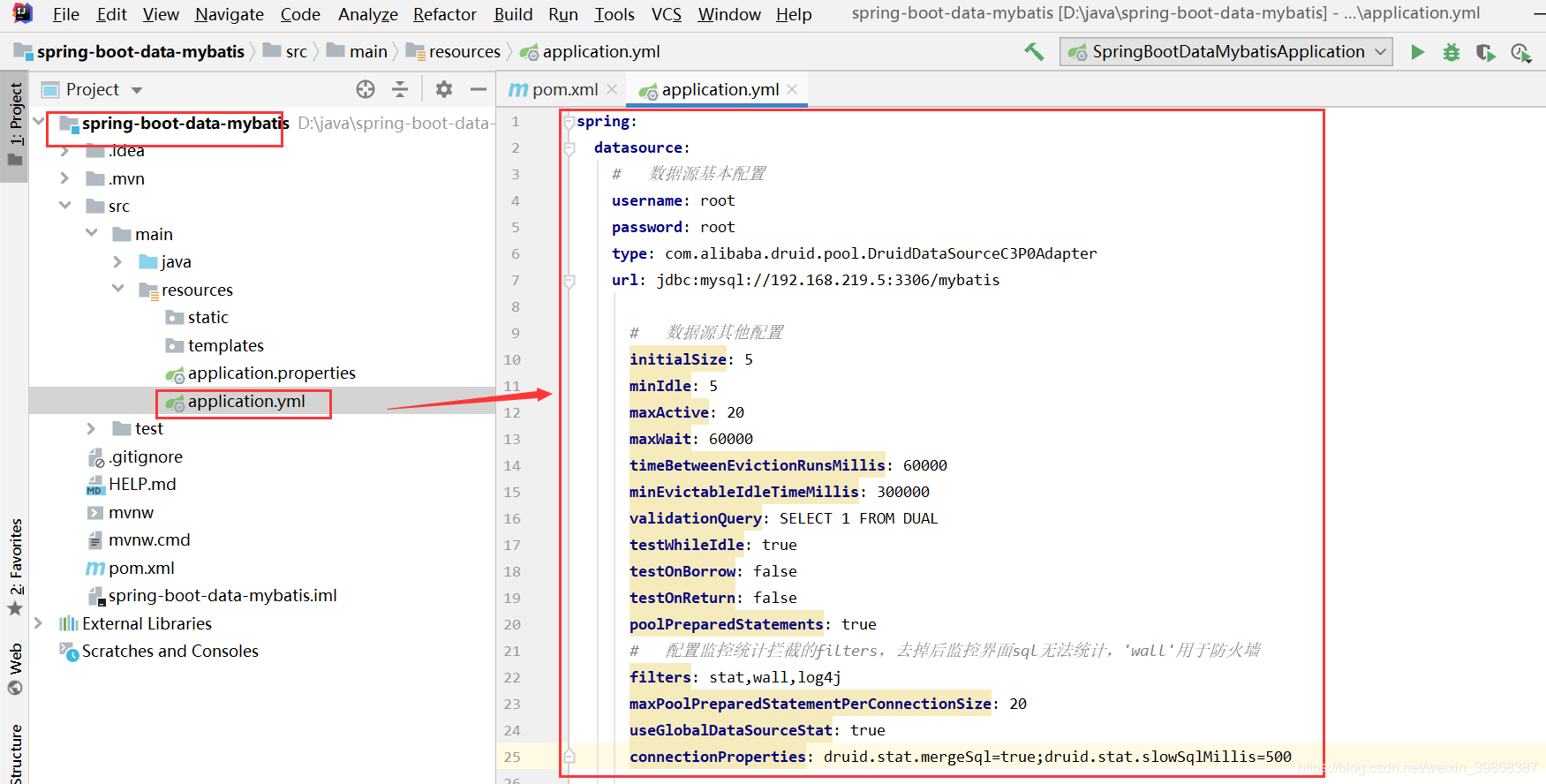1546x784 pixels.
Task: Open the Refactor menu
Action: pos(445,14)
